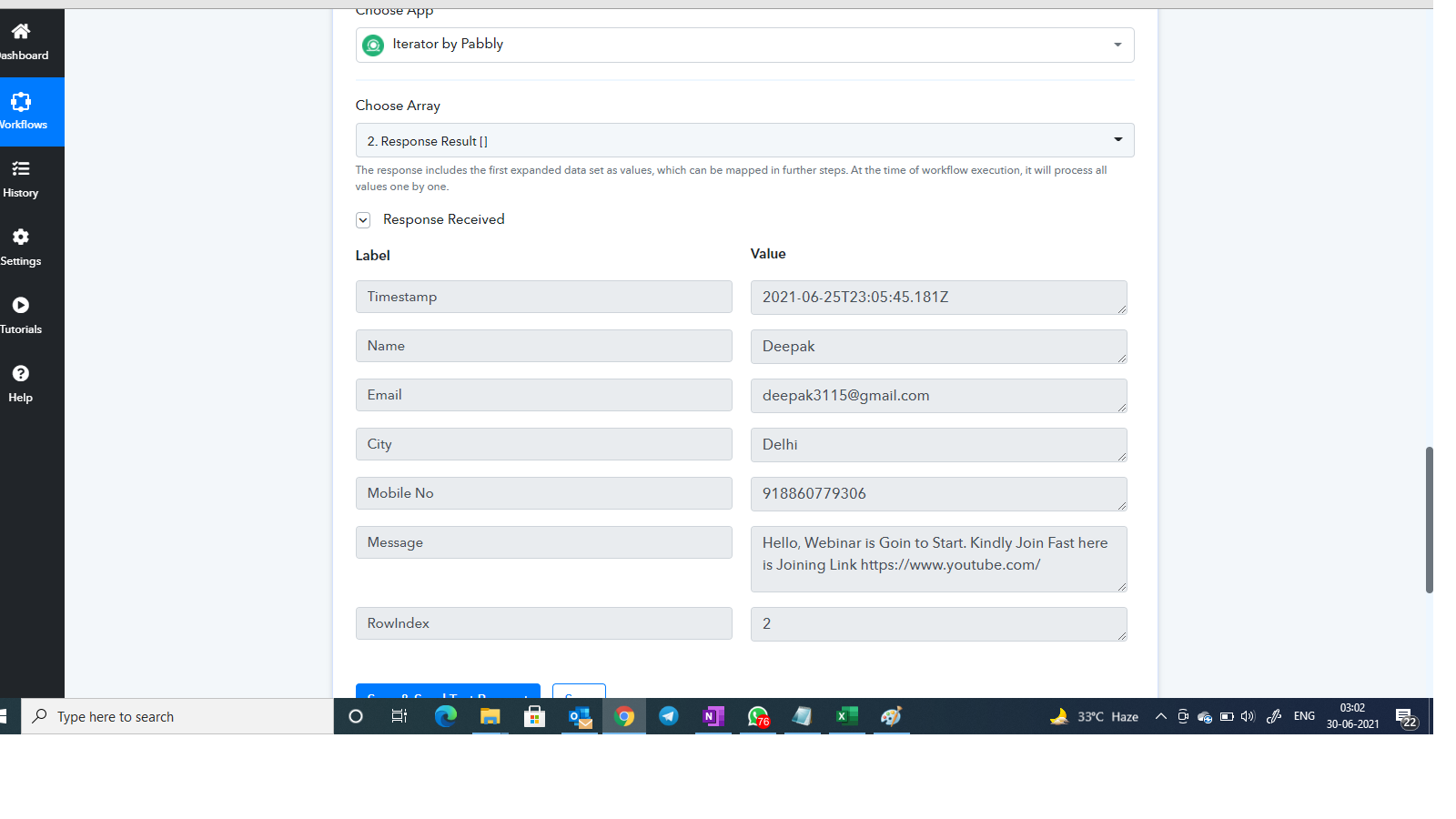Open Task View in taskbar

click(399, 716)
